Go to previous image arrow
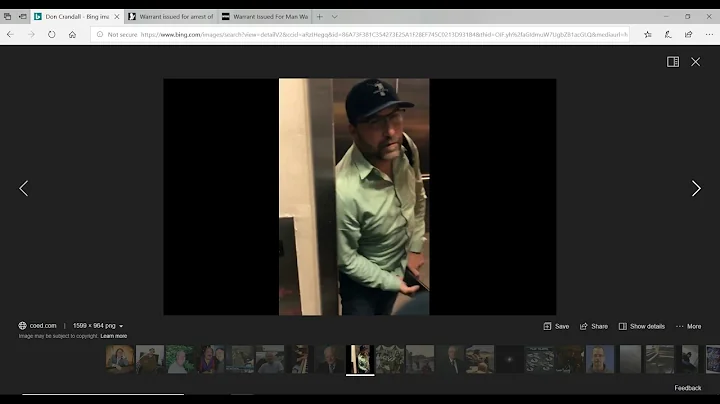 [23, 188]
